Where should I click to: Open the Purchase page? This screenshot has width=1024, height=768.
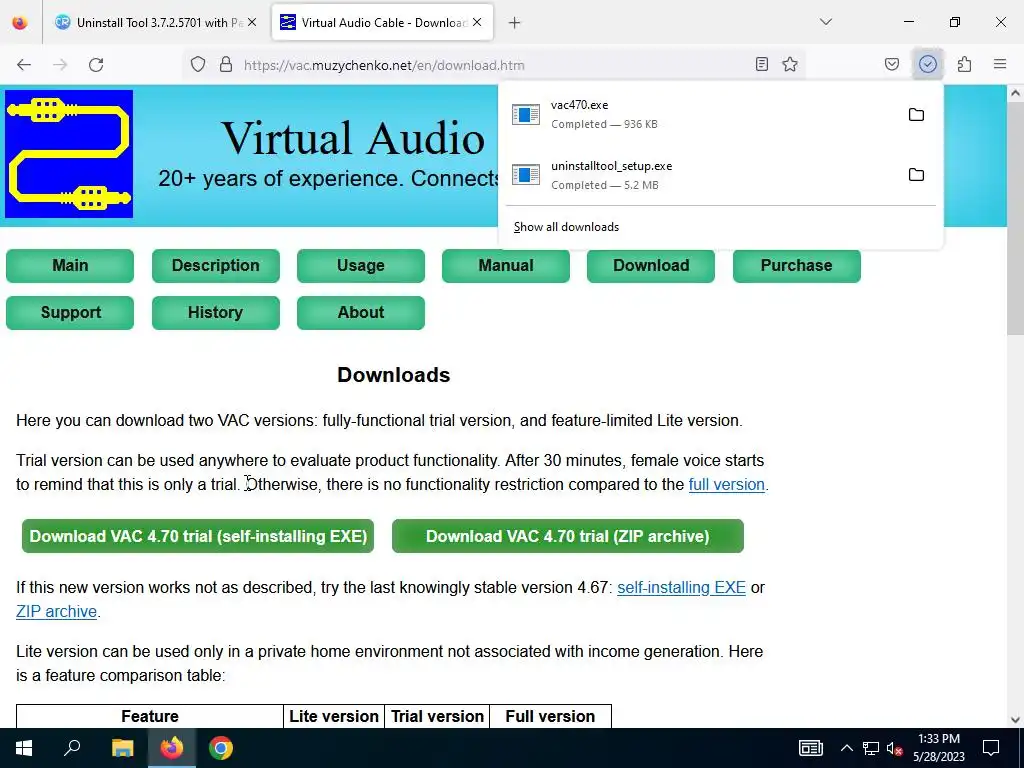(797, 266)
